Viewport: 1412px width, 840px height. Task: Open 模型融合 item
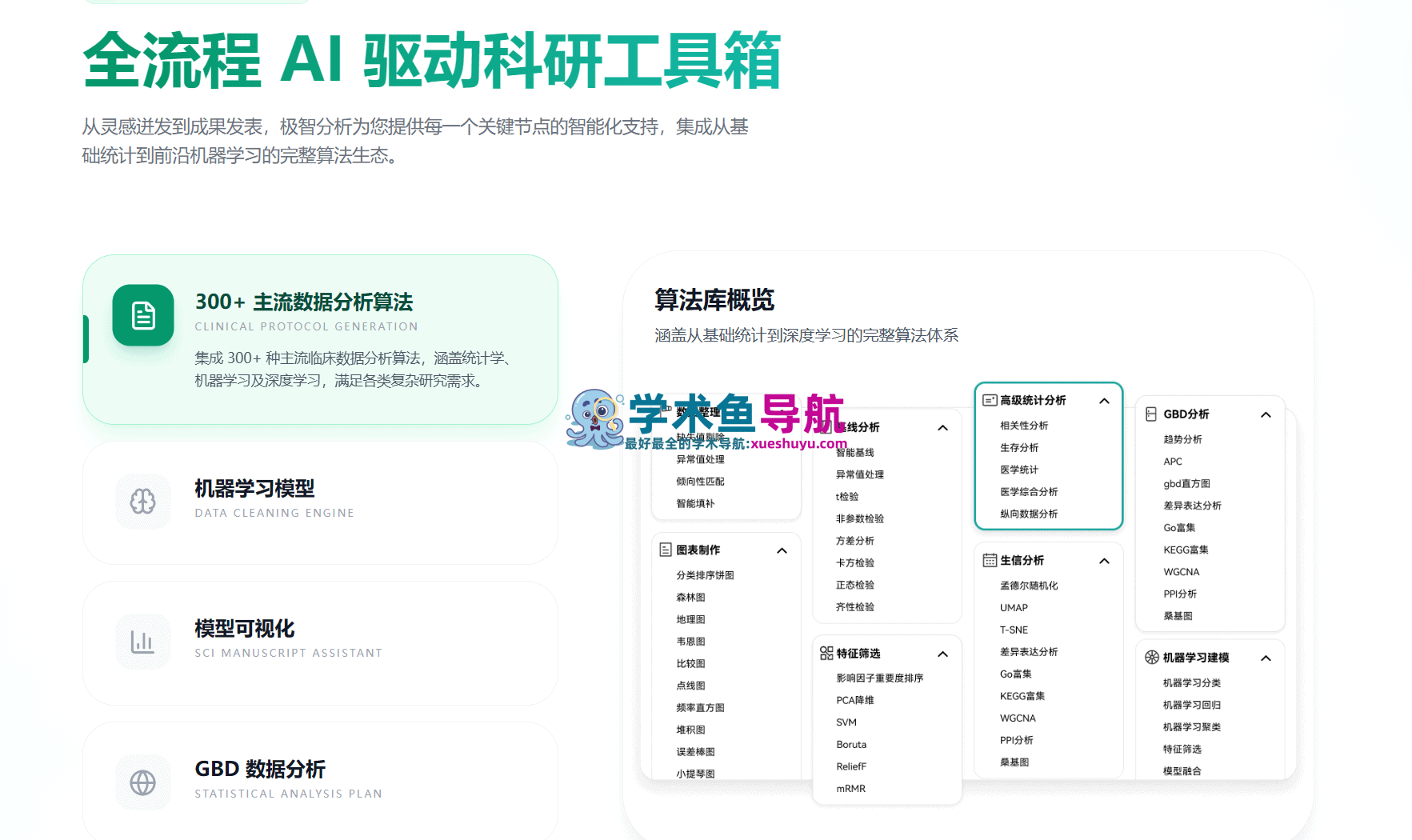click(1182, 771)
